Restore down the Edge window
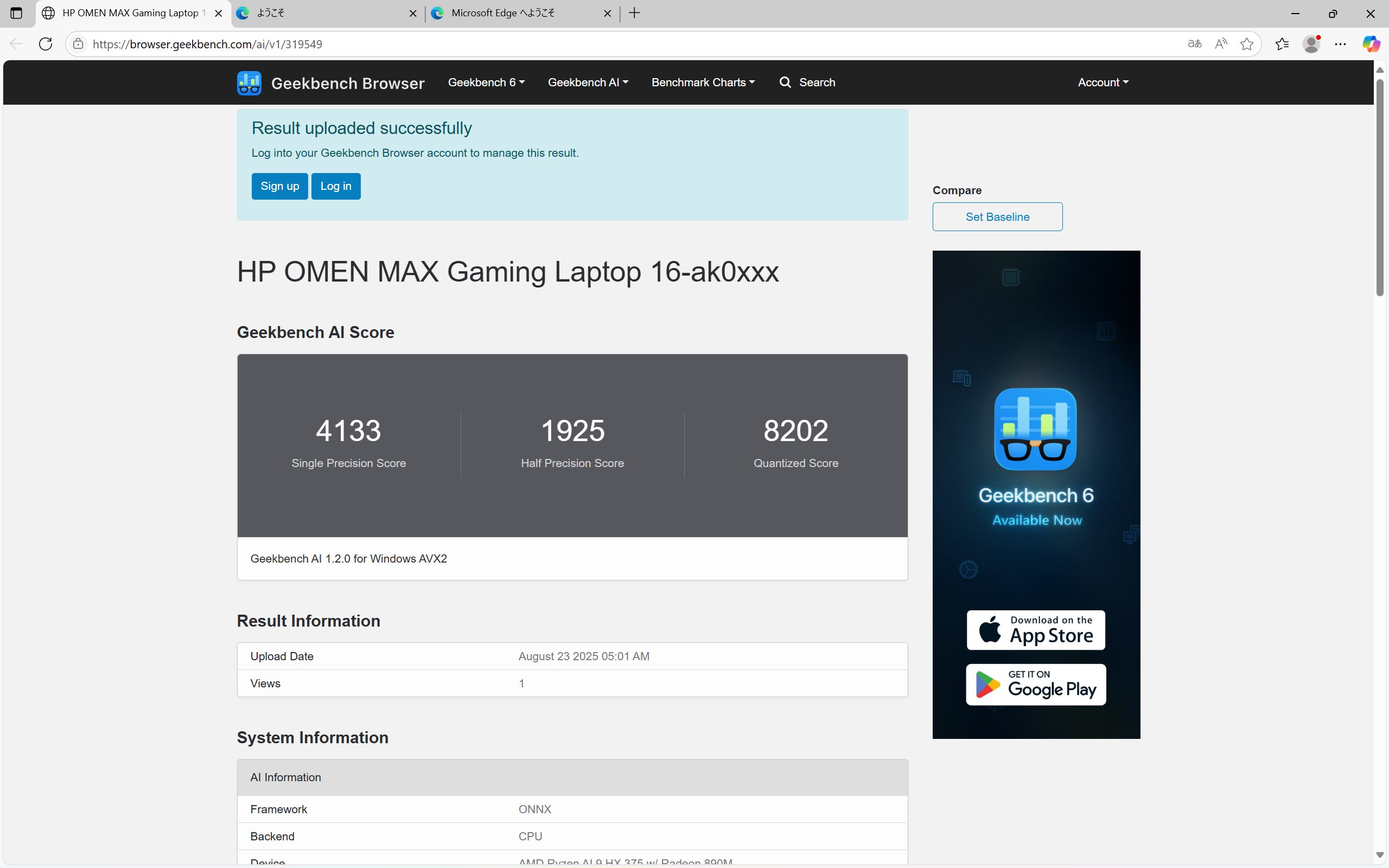This screenshot has width=1389, height=868. click(1333, 13)
